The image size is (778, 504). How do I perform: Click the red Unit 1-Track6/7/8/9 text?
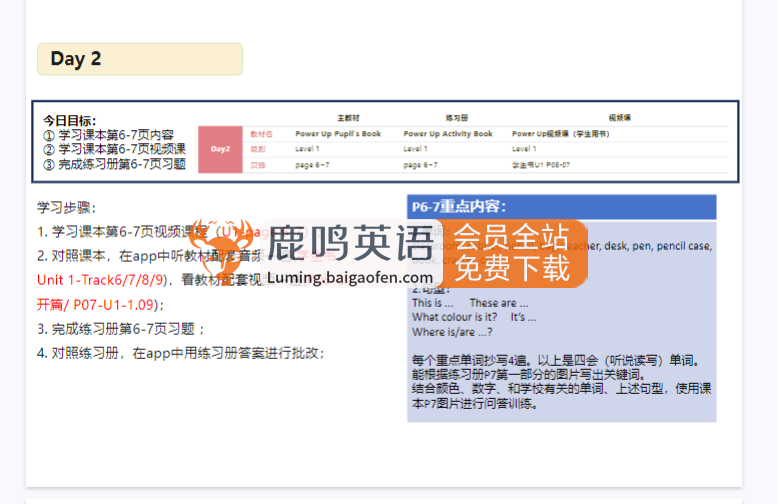click(x=100, y=279)
